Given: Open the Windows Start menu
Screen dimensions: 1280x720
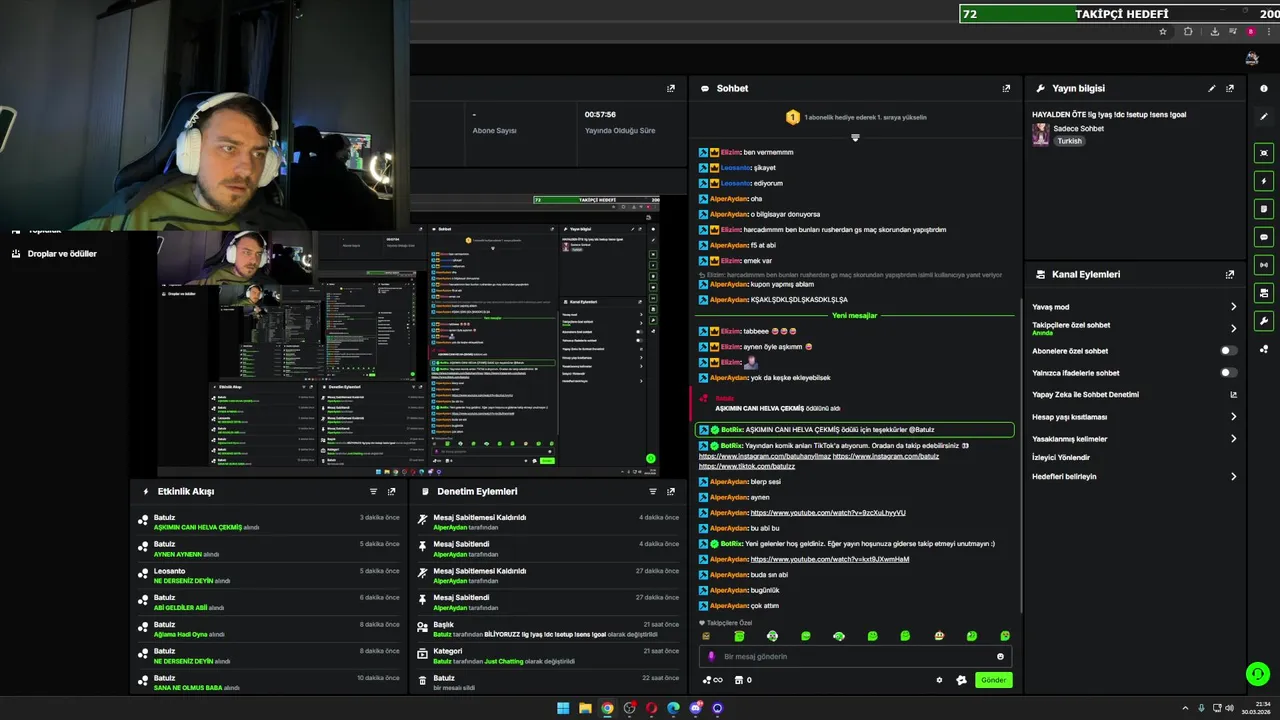Looking at the screenshot, I should coord(563,708).
